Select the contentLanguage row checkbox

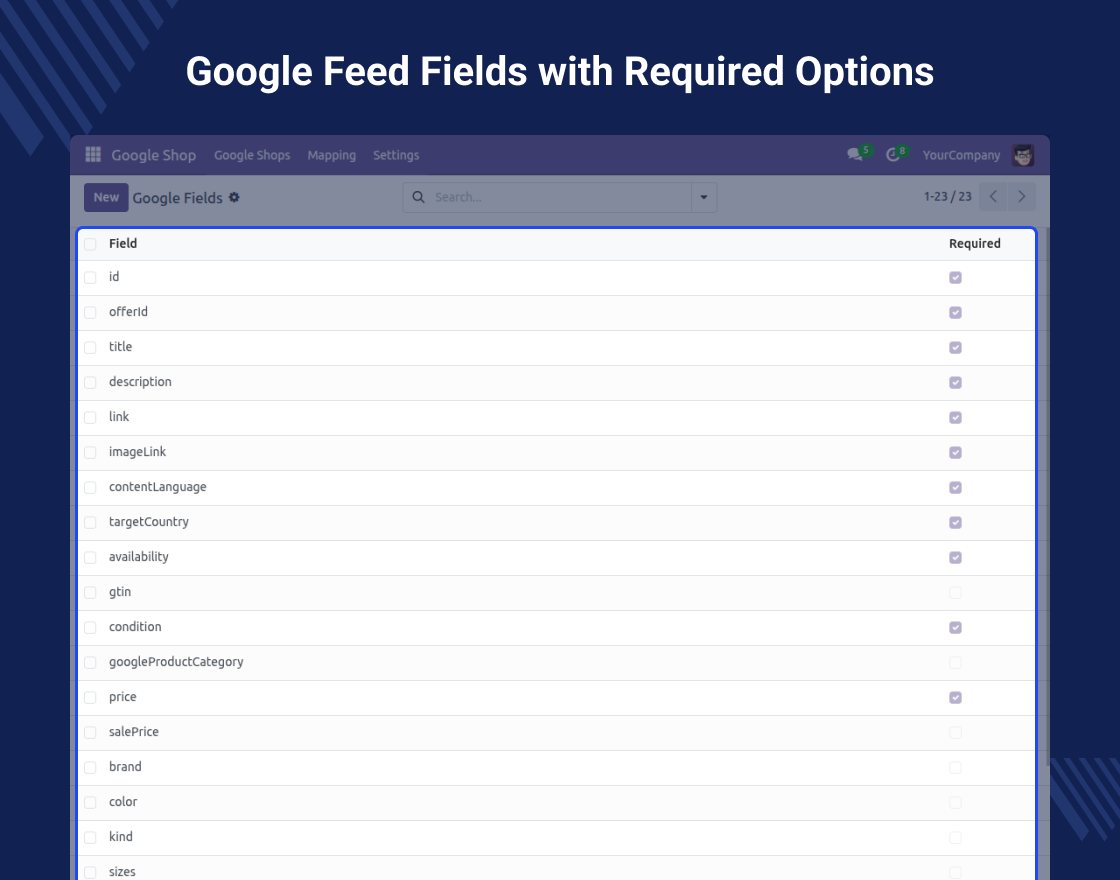pyautogui.click(x=90, y=488)
